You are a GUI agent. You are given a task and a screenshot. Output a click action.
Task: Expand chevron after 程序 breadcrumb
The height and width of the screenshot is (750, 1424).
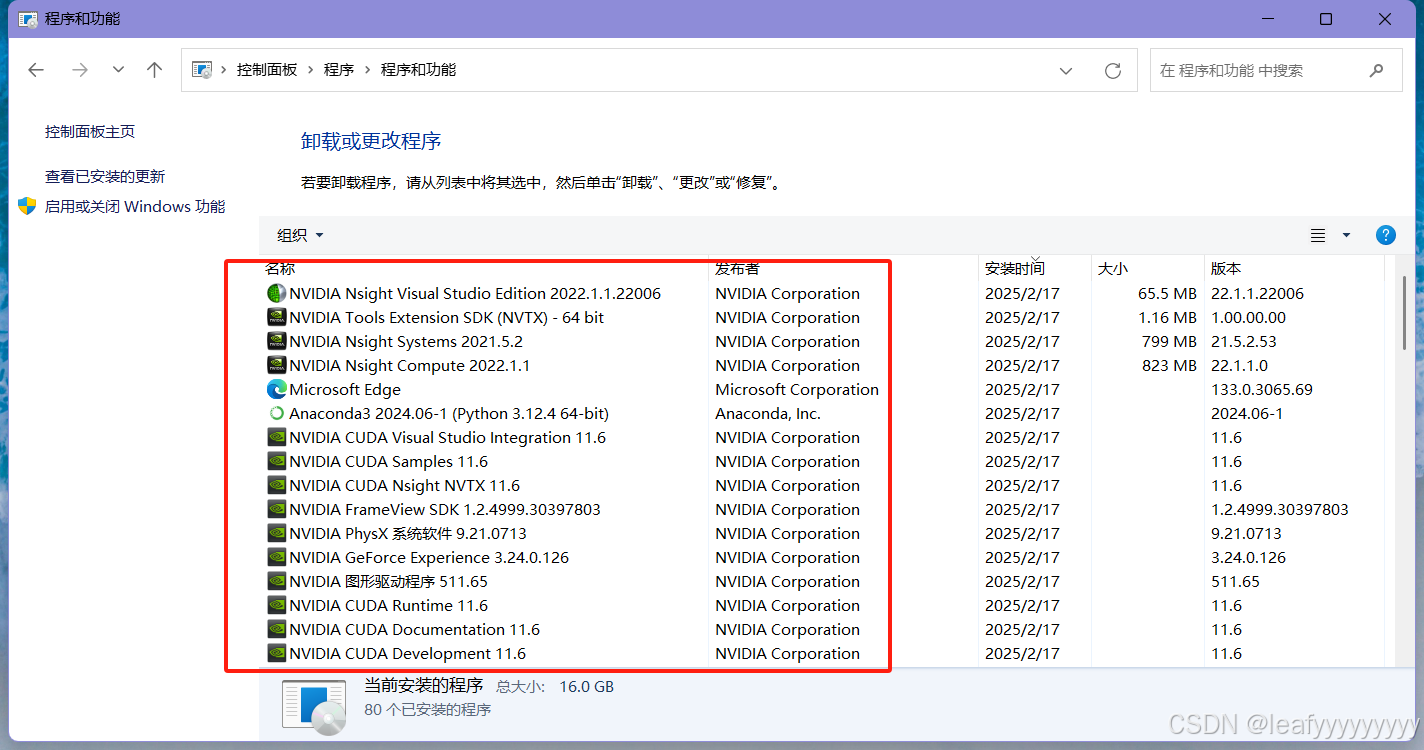367,70
